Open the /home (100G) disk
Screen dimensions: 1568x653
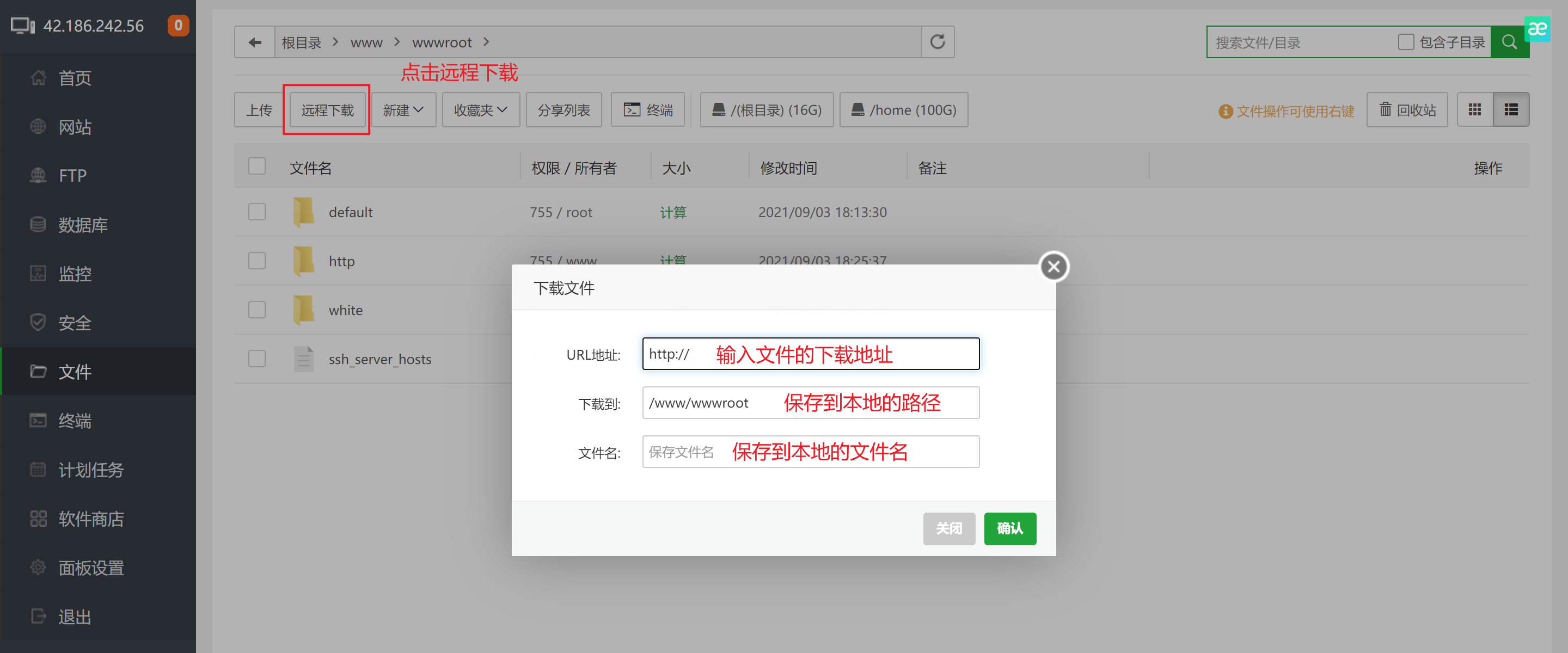(903, 109)
